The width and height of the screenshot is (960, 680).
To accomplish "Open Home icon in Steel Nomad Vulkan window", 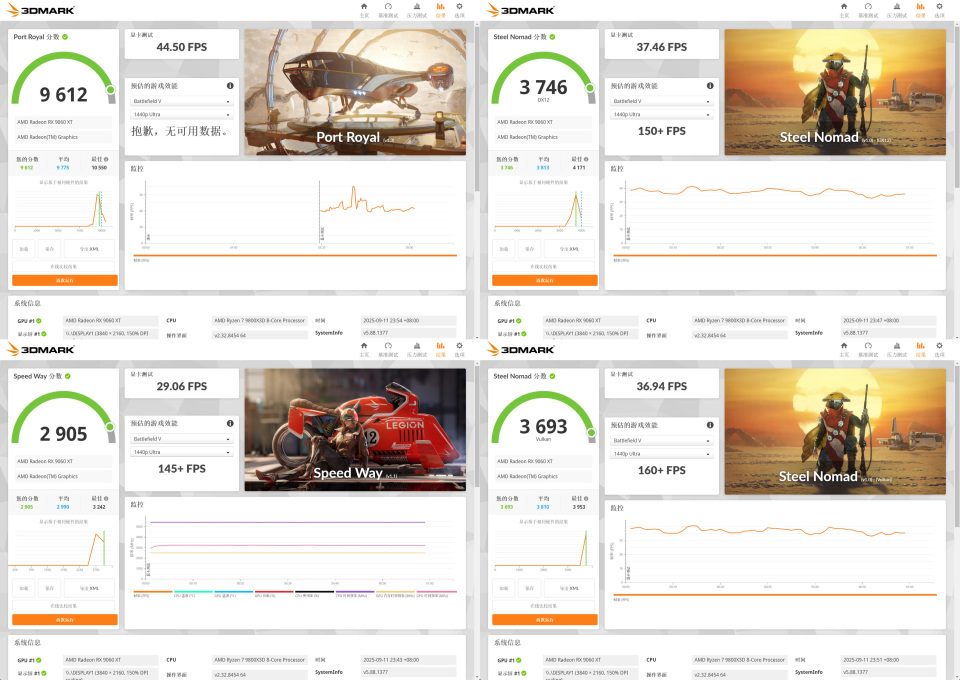I will [x=844, y=349].
